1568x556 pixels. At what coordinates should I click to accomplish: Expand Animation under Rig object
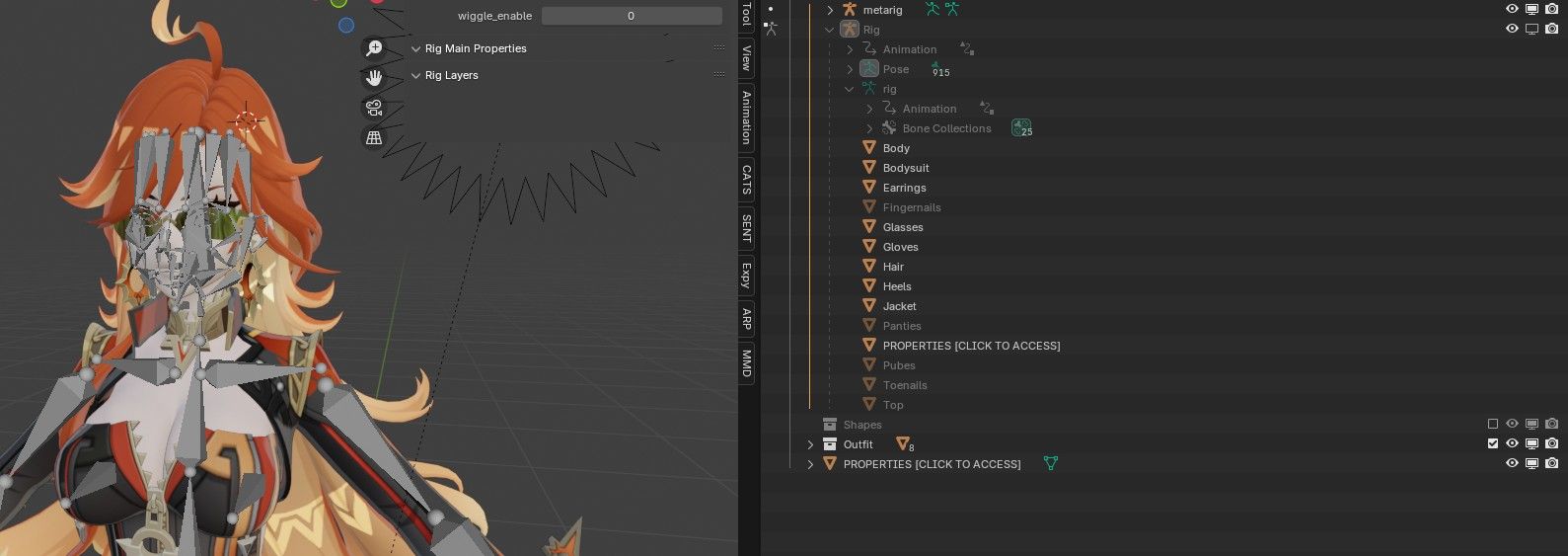point(850,49)
